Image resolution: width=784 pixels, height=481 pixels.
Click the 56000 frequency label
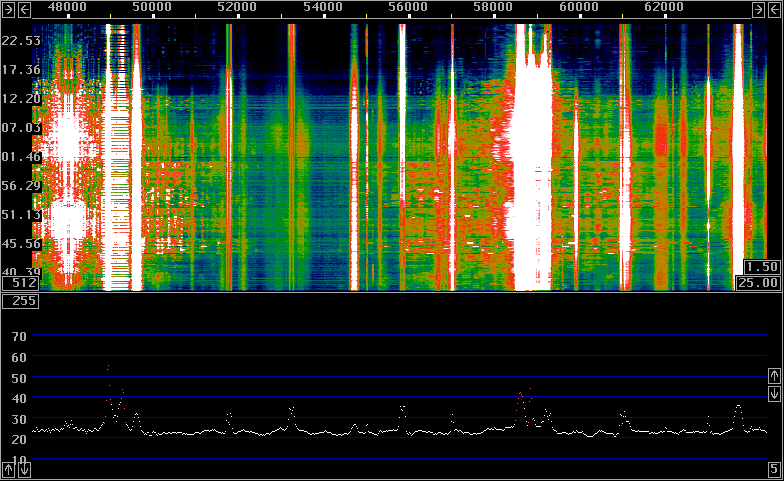[x=408, y=7]
